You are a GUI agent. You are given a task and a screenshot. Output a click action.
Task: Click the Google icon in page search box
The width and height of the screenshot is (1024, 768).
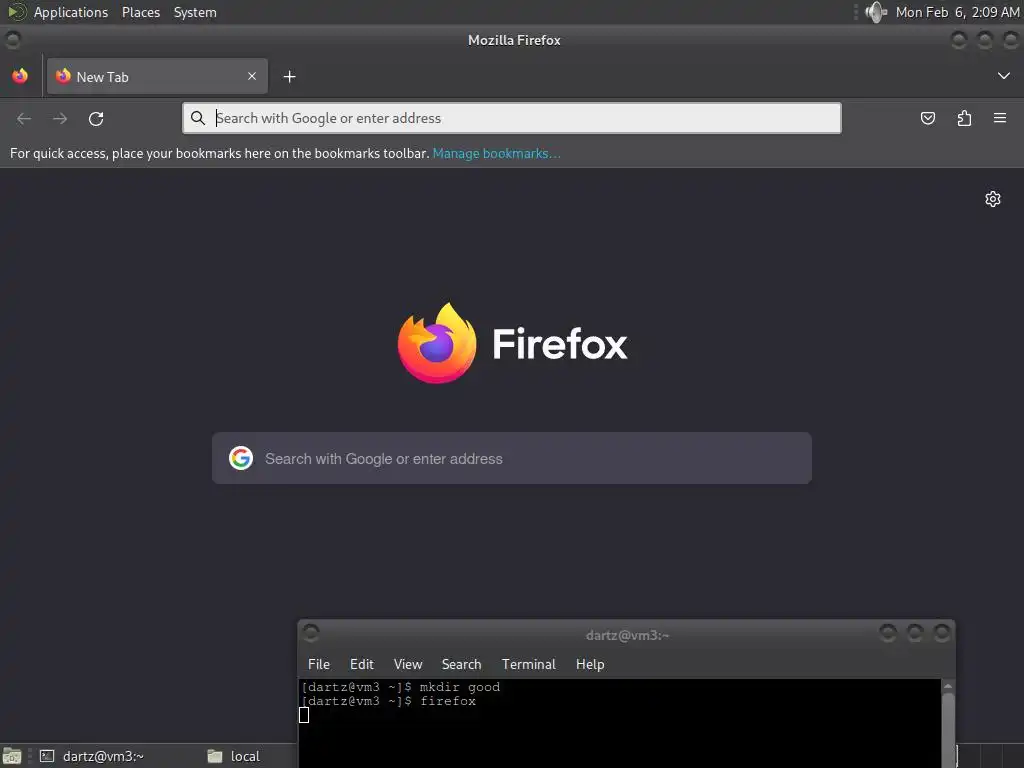point(241,458)
